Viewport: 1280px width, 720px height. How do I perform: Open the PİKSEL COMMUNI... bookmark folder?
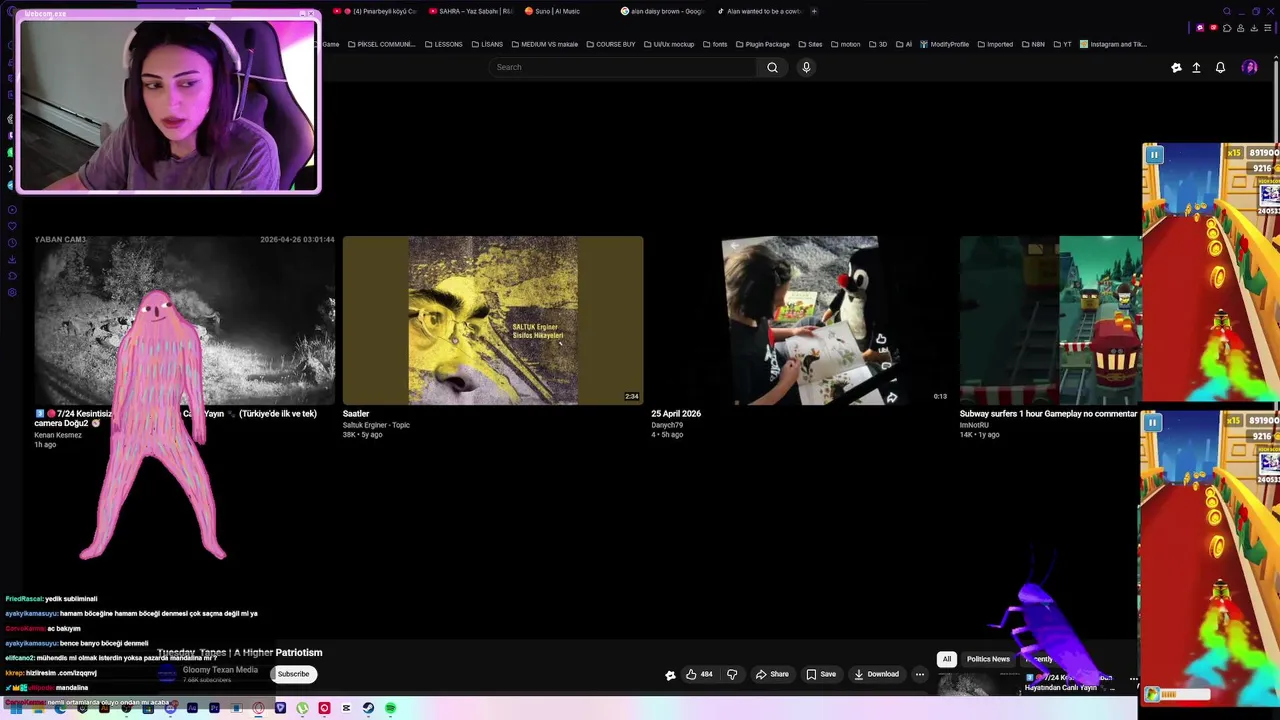381,44
